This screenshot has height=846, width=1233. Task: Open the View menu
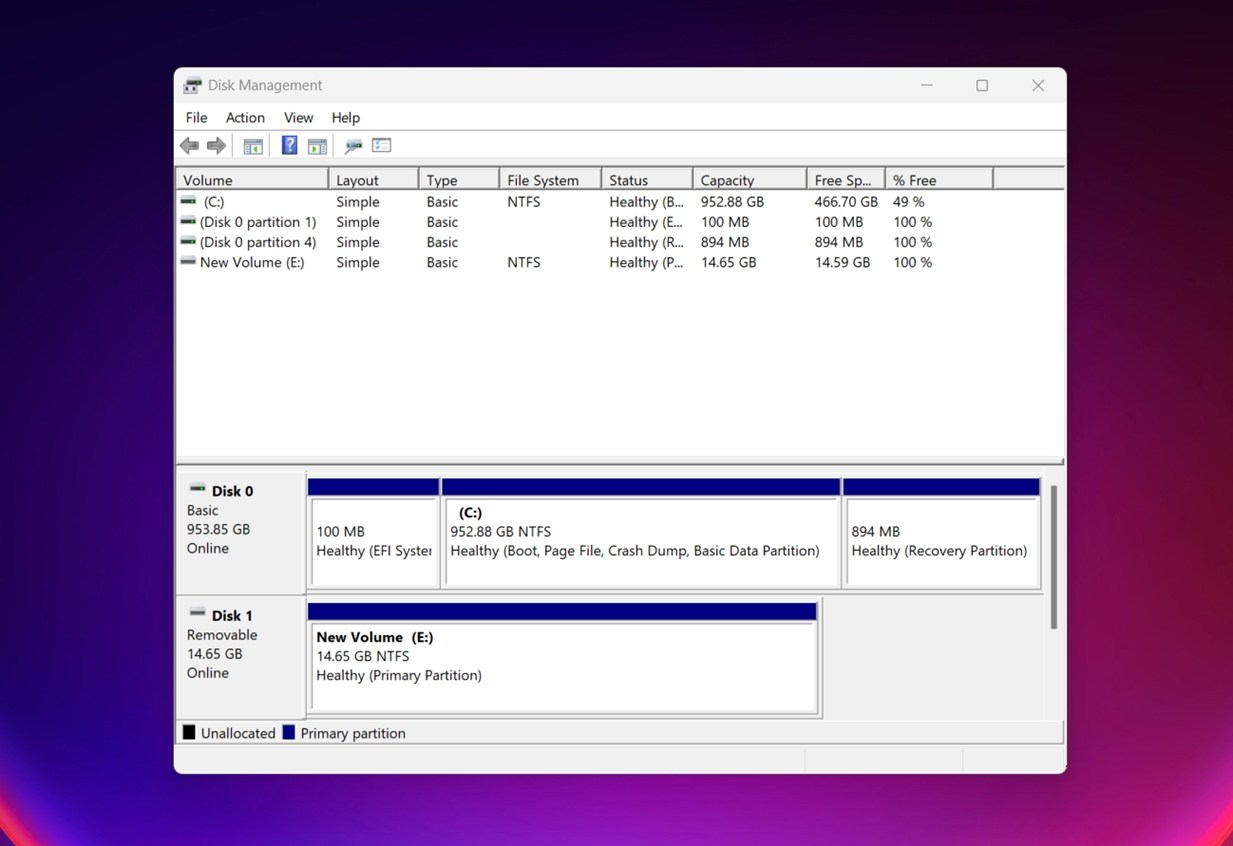298,118
